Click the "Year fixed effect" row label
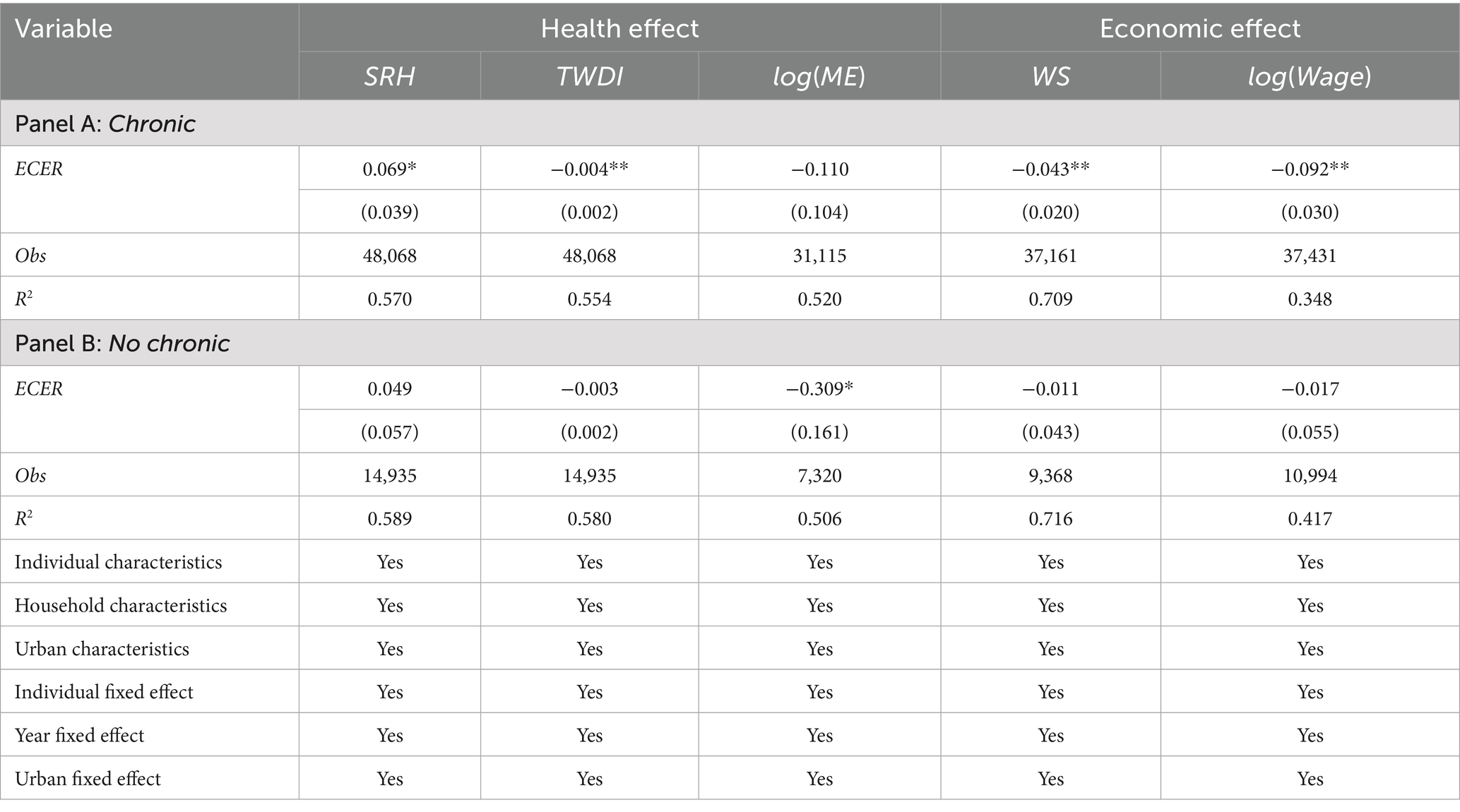This screenshot has width=1460, height=812. pos(79,735)
